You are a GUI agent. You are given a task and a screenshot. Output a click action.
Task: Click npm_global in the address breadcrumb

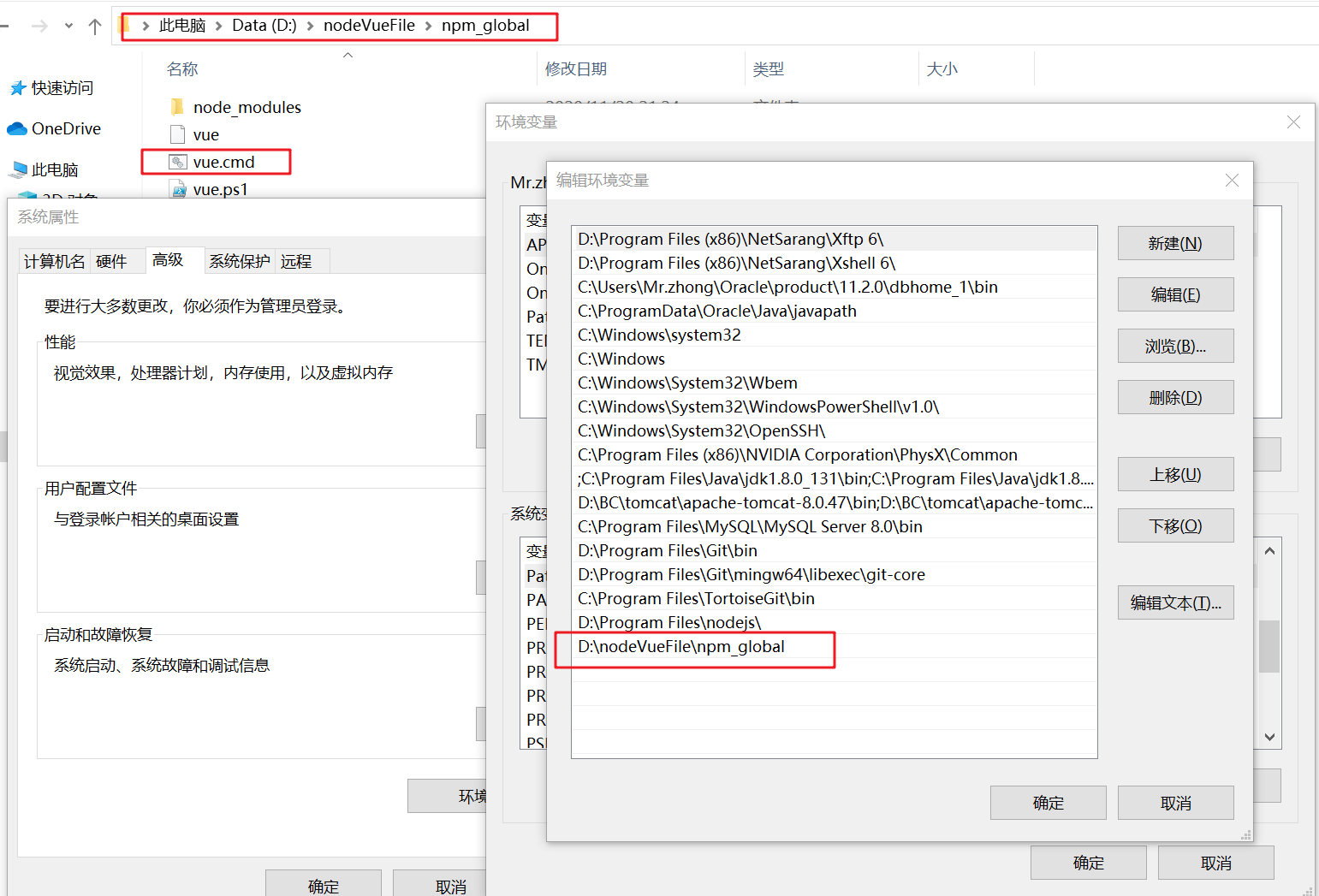click(485, 26)
